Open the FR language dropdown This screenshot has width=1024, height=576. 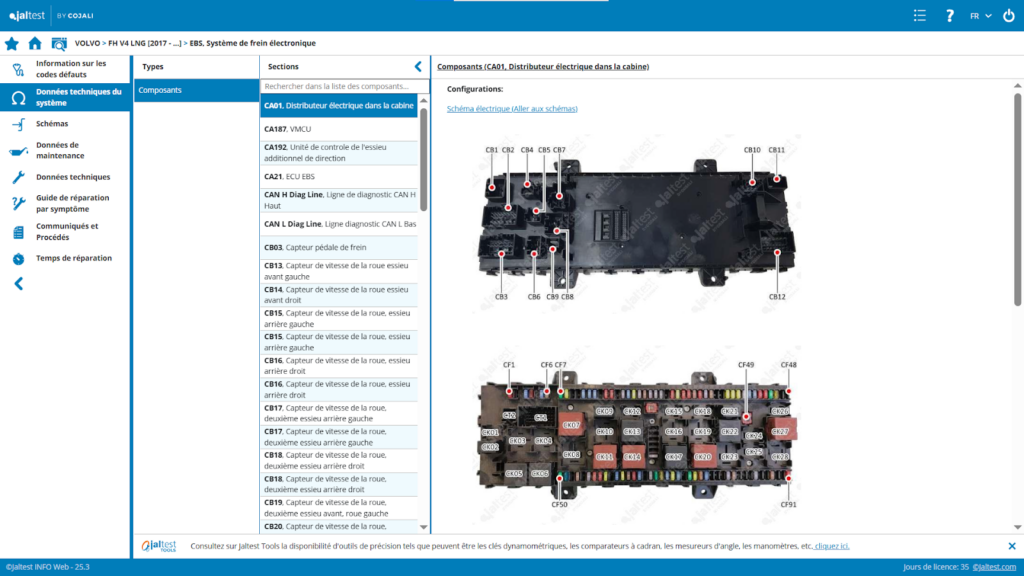(x=980, y=16)
